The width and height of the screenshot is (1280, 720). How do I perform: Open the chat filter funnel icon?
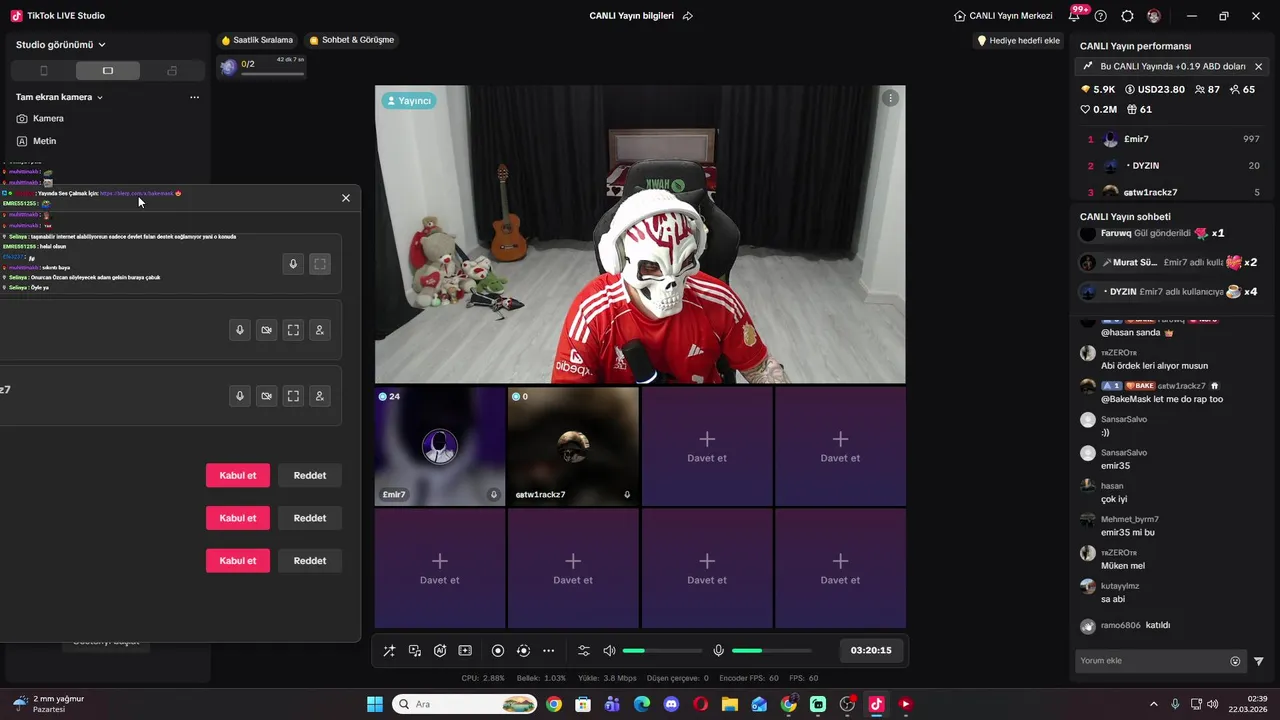tap(1259, 661)
